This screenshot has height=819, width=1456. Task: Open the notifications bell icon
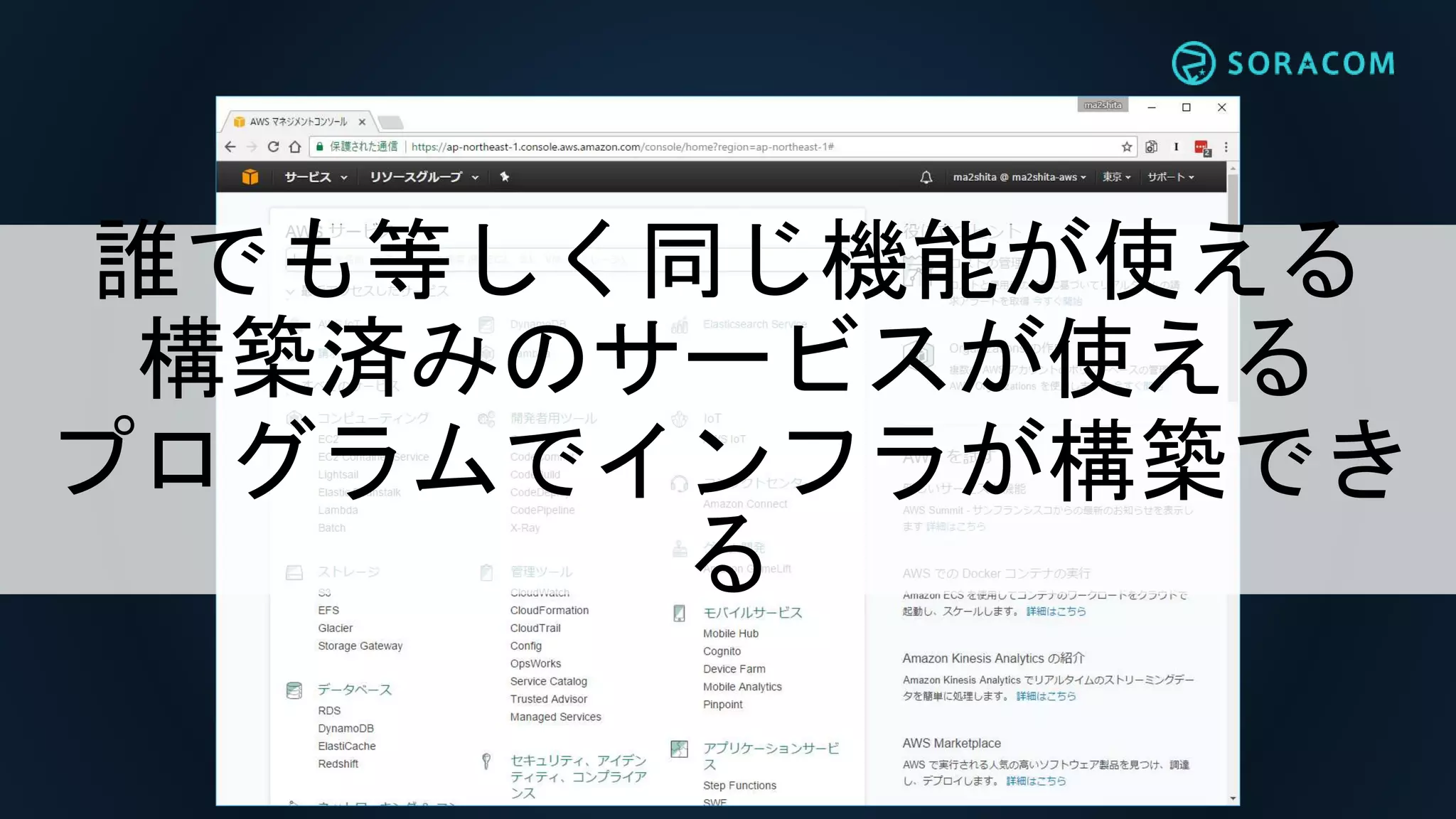926,177
